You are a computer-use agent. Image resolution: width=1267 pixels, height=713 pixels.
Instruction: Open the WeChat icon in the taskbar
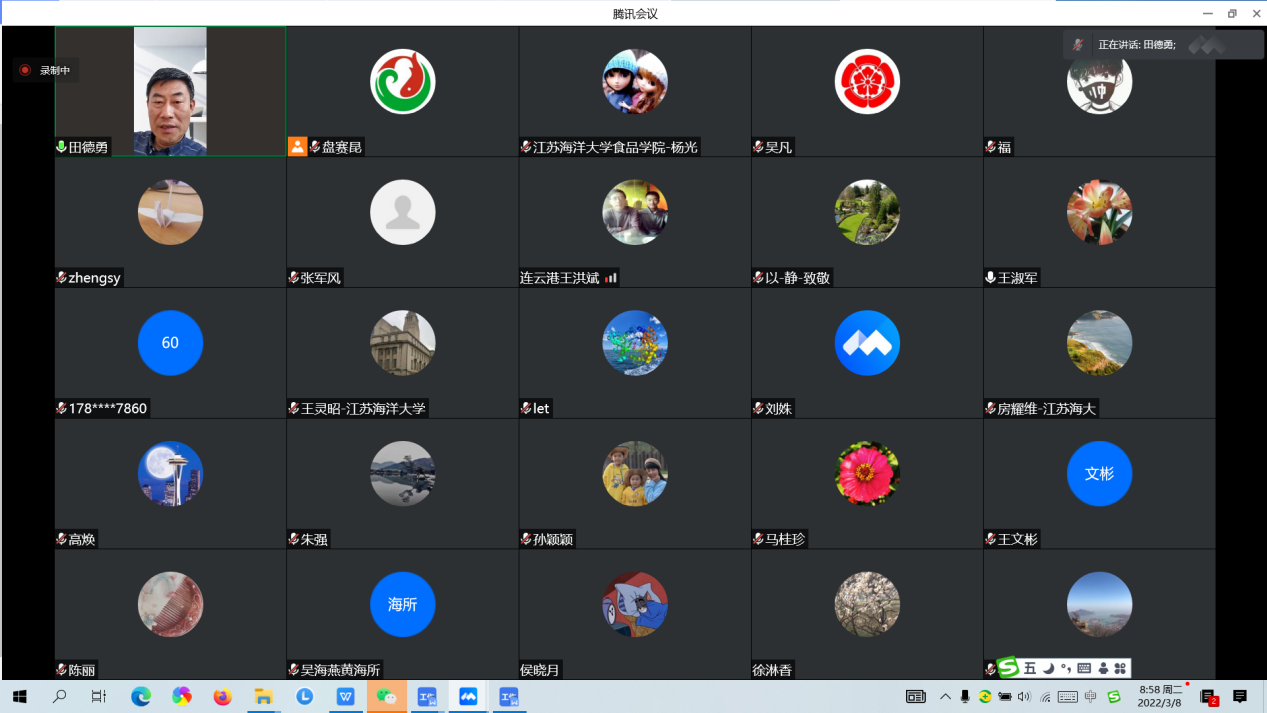386,696
